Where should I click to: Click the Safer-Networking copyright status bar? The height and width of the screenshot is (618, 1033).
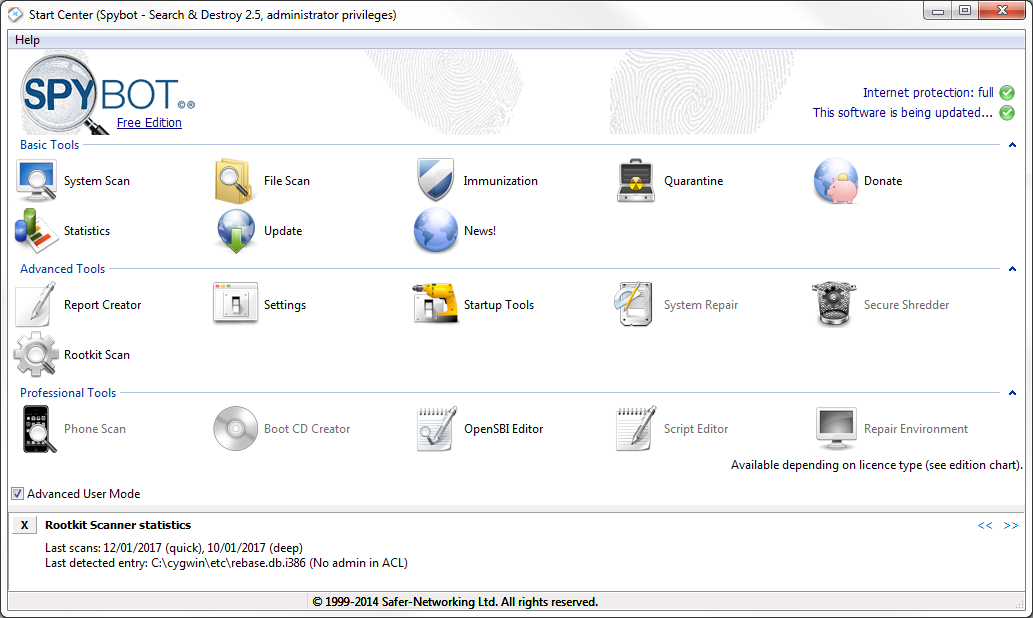tap(455, 602)
